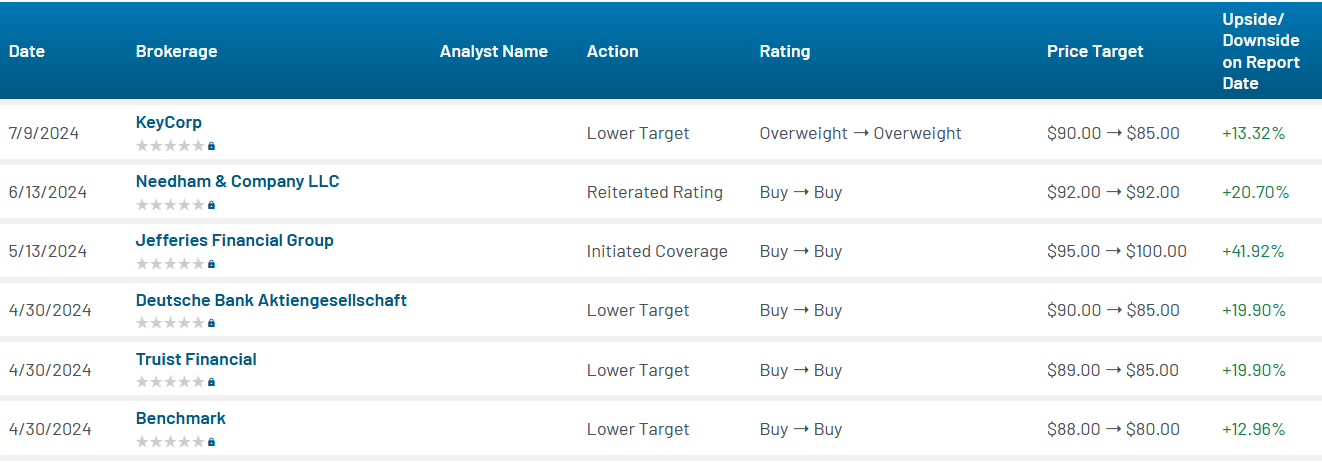1322x463 pixels.
Task: Click the lock icon under Needham & Company LLC
Action: (211, 205)
